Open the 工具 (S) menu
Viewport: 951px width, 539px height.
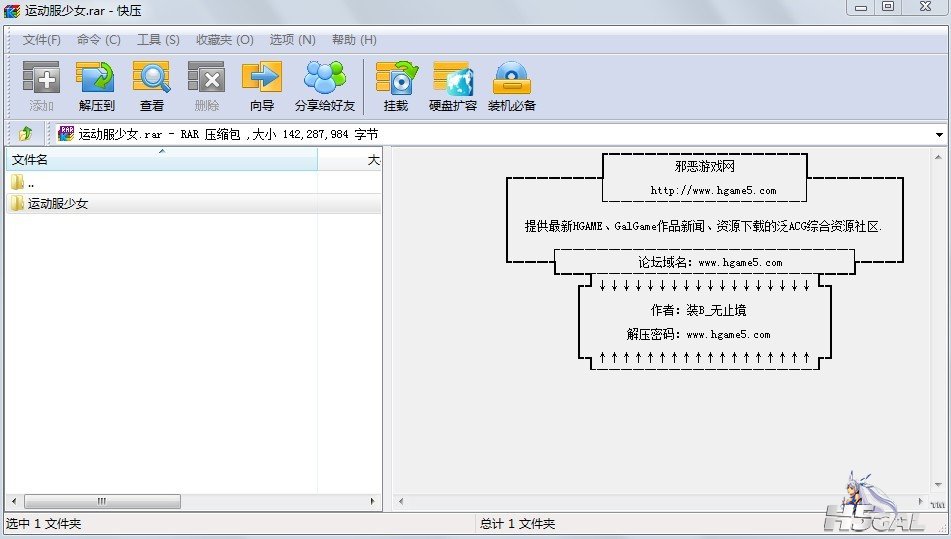pyautogui.click(x=158, y=40)
